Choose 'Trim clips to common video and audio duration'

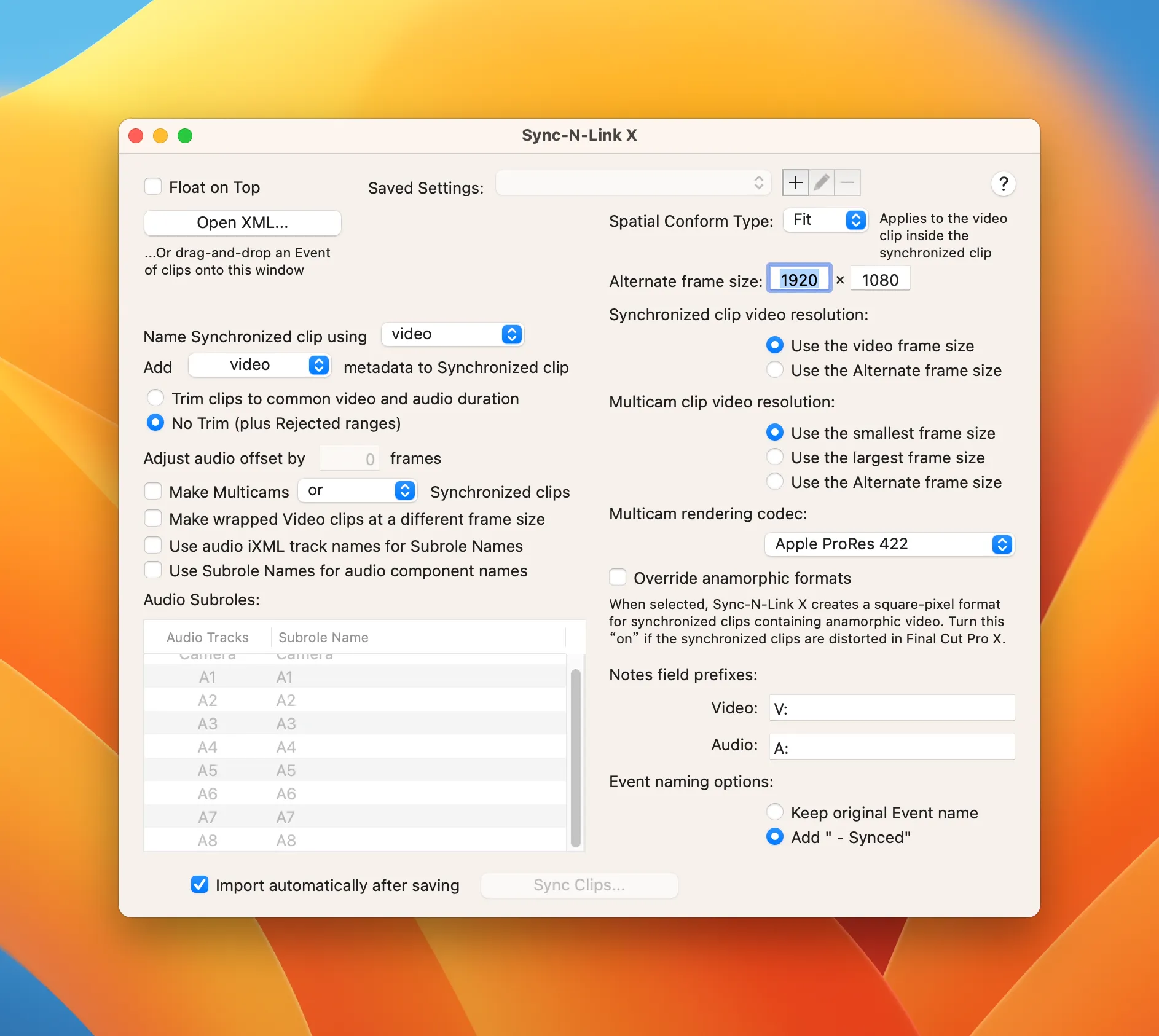point(155,398)
